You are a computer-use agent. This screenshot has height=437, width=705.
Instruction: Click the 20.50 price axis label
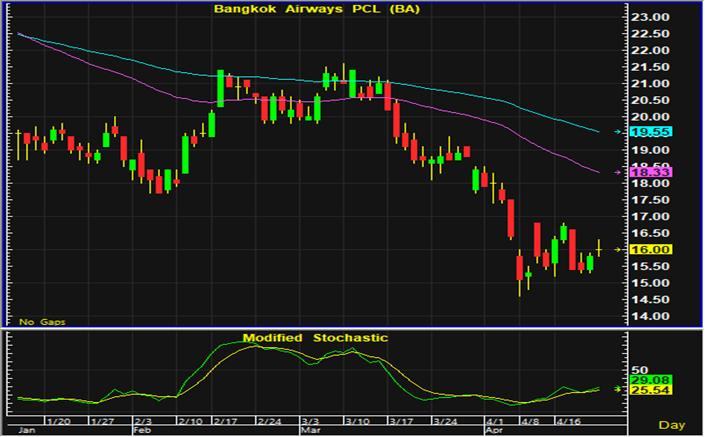(x=650, y=100)
